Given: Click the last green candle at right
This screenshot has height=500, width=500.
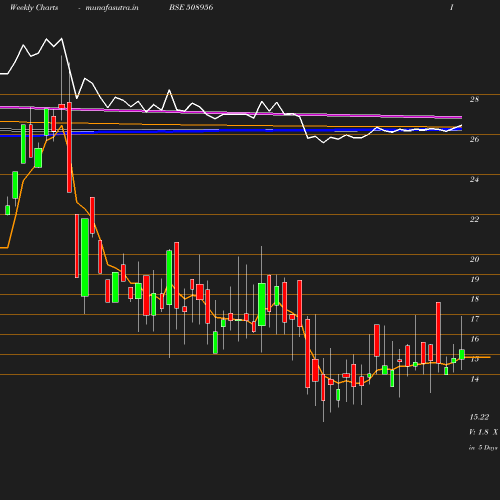Looking at the screenshot, I should (x=462, y=354).
